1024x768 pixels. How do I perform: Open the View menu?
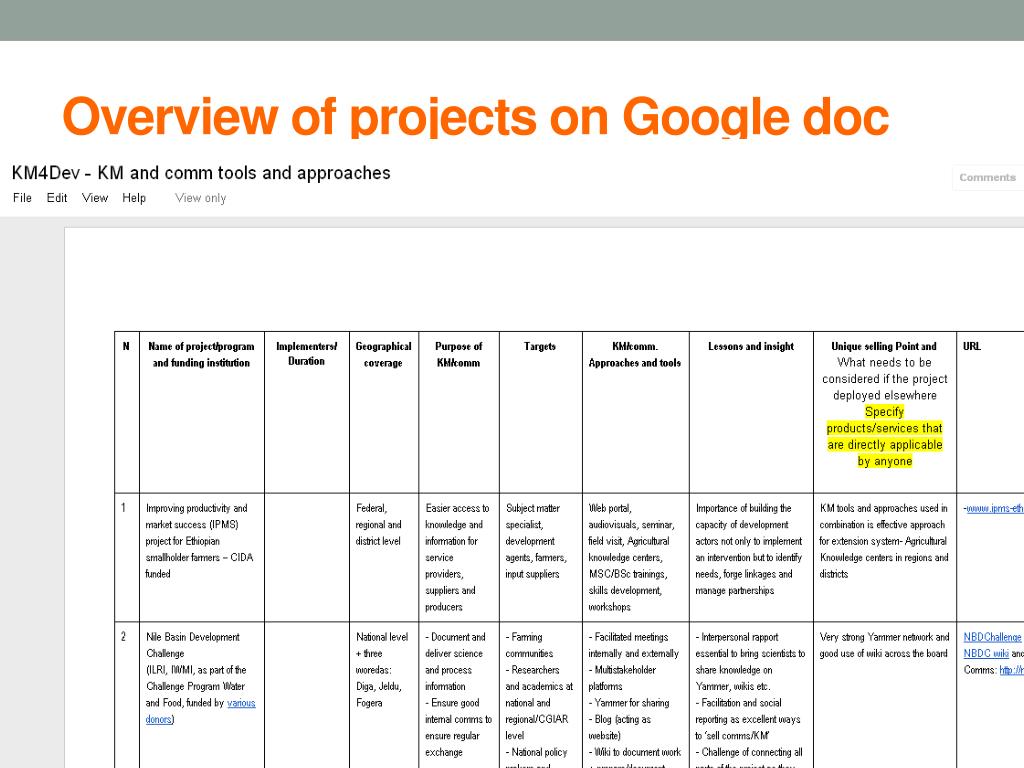(95, 198)
